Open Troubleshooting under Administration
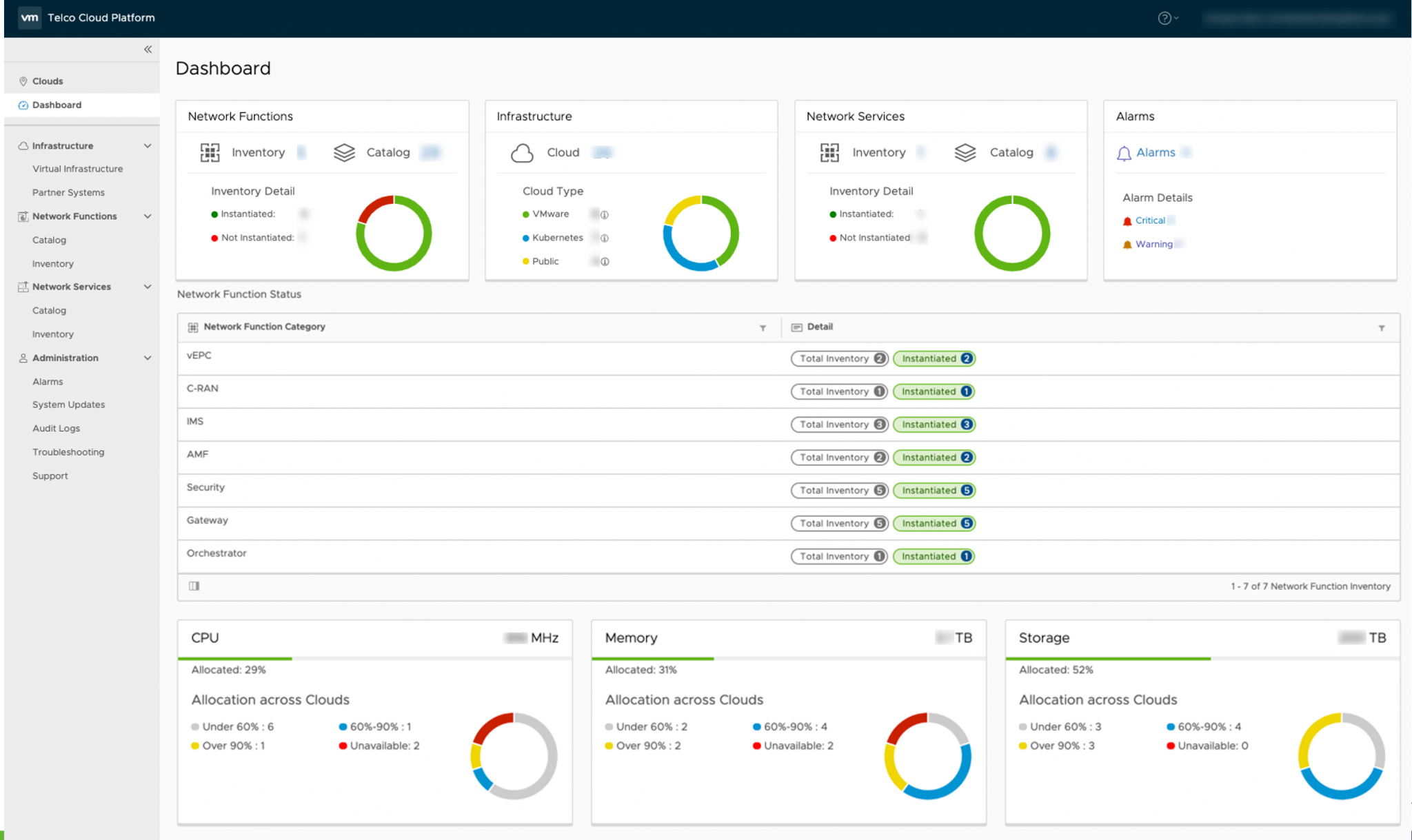Screen dimensions: 1412x840 68,452
